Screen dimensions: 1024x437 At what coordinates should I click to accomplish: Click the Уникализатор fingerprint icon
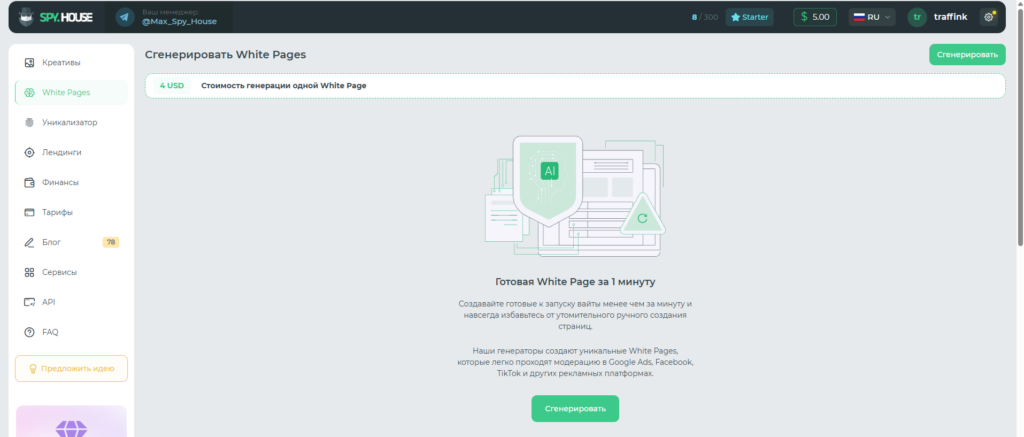pos(29,122)
